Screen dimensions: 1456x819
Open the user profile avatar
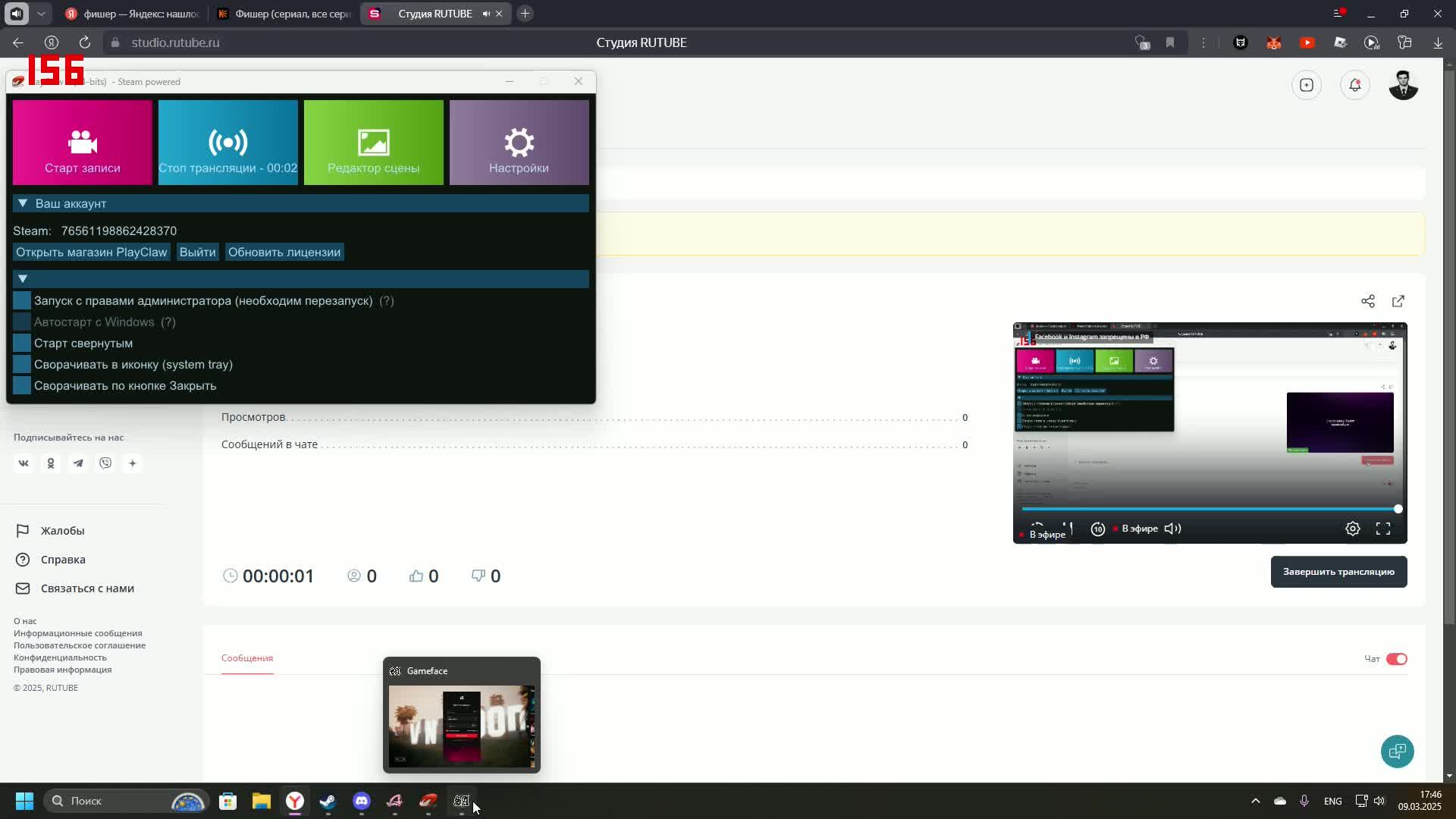click(1404, 85)
